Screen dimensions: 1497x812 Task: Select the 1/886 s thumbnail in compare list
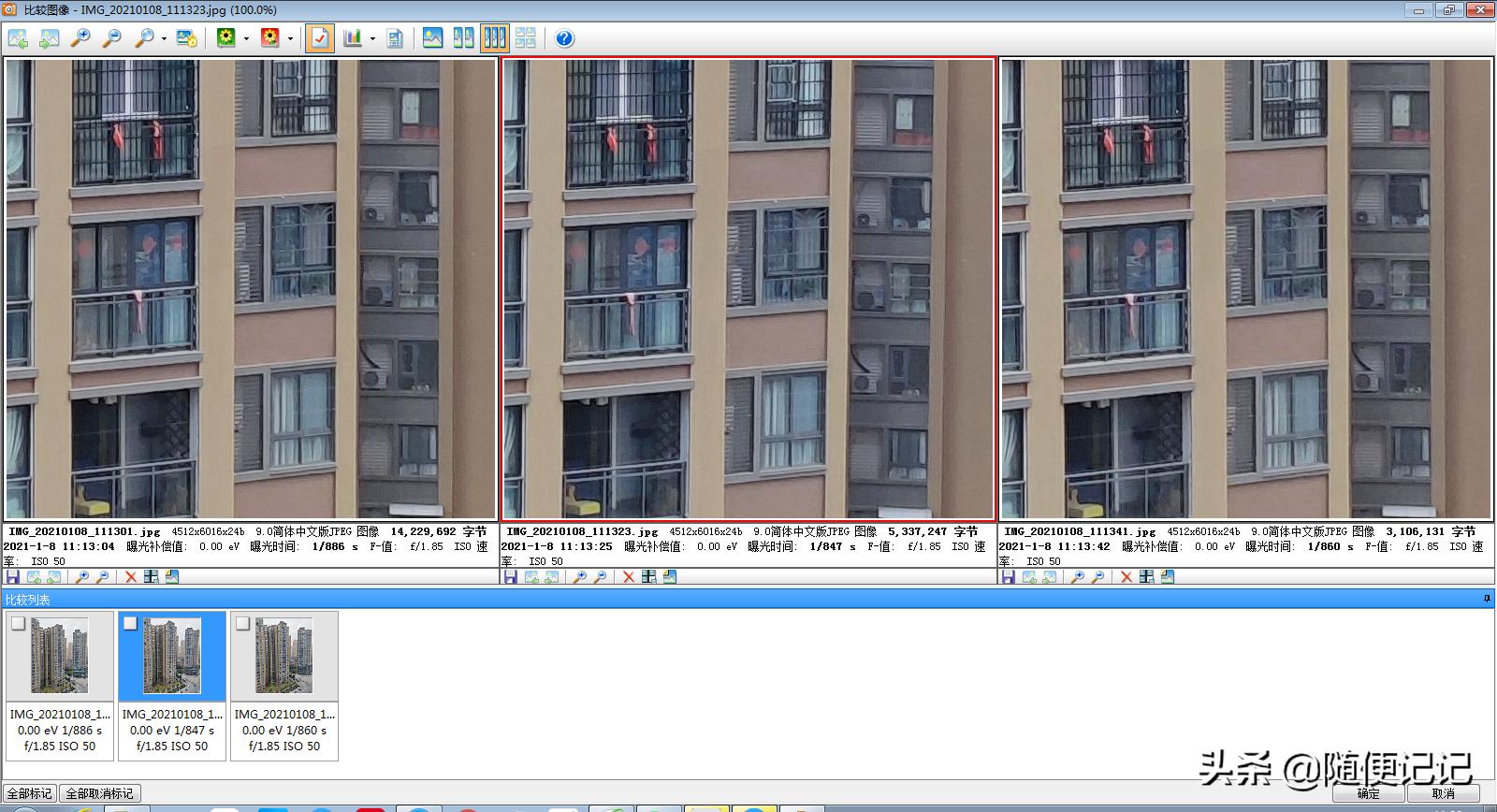[x=60, y=686]
